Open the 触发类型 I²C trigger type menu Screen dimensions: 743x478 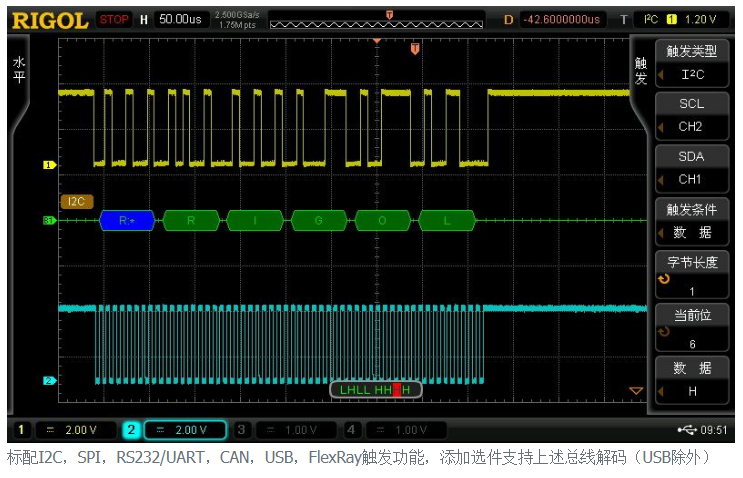692,63
